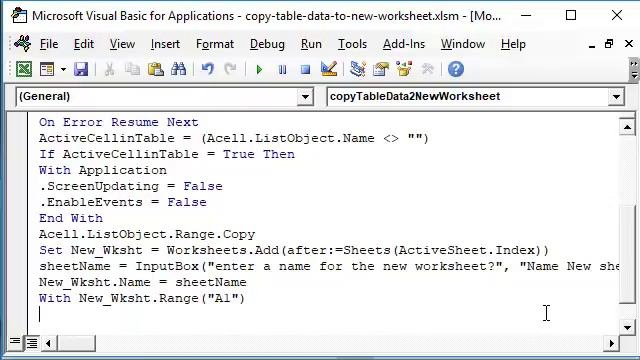Click the 'End With' code line
The width and height of the screenshot is (640, 360).
coord(71,218)
